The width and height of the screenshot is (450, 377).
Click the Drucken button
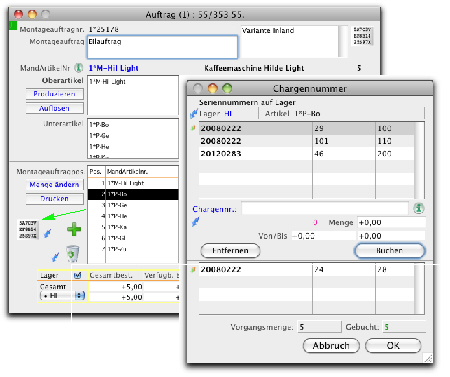(x=55, y=199)
